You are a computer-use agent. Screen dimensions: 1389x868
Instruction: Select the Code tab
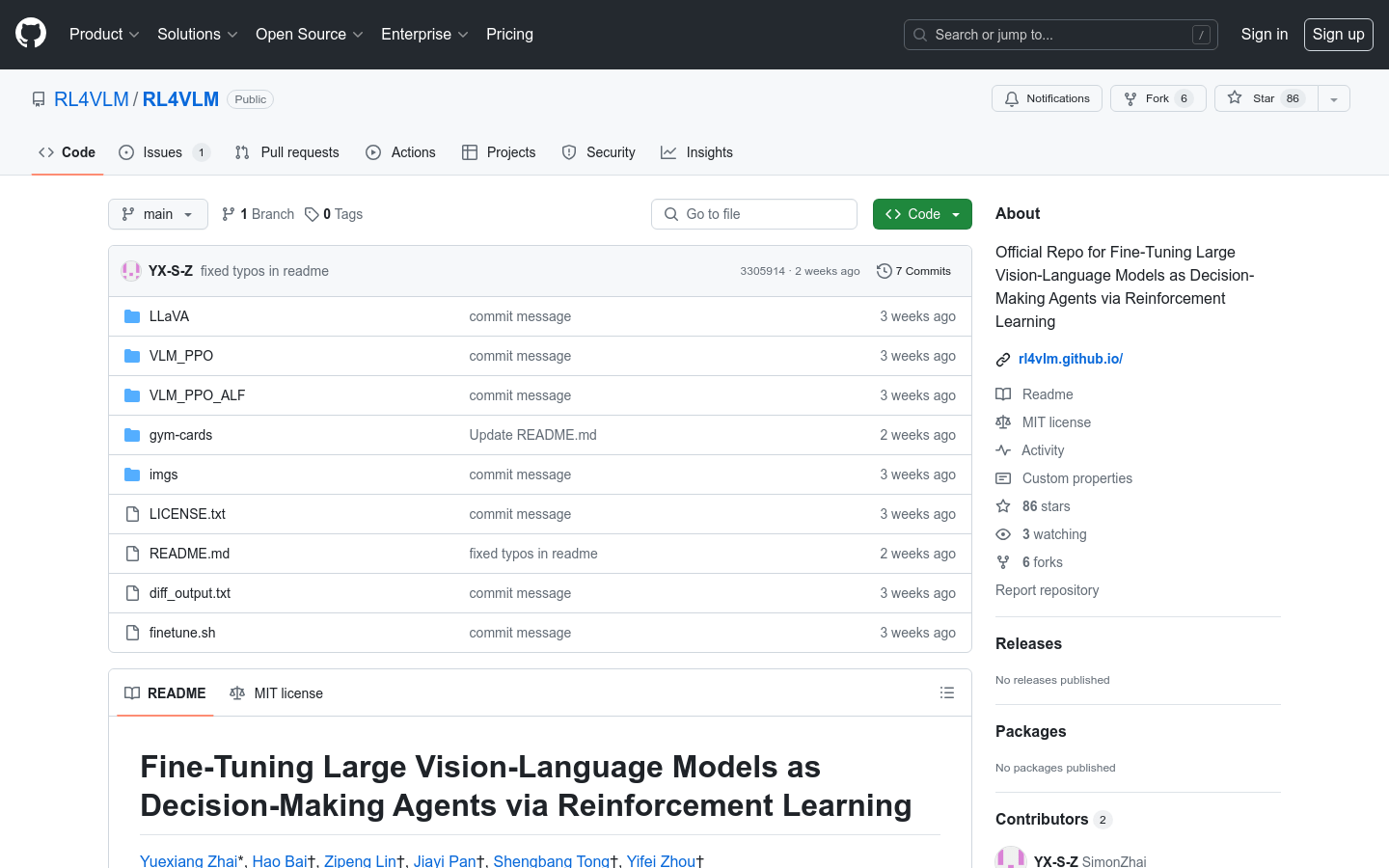click(67, 152)
